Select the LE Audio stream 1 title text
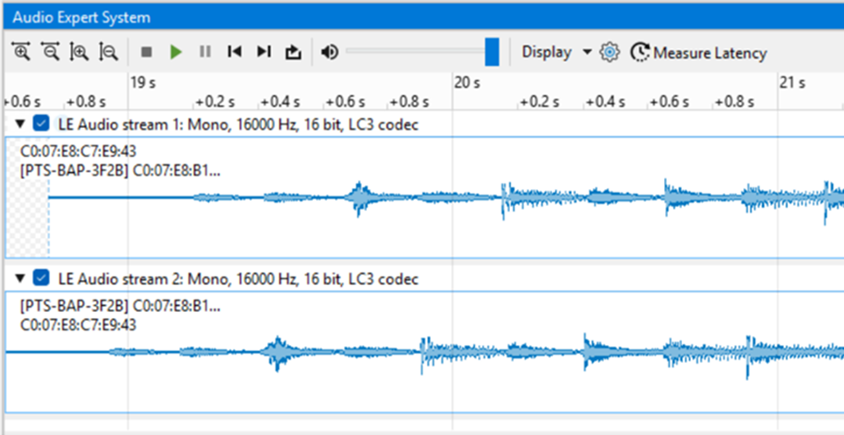This screenshot has width=844, height=435. [x=238, y=125]
